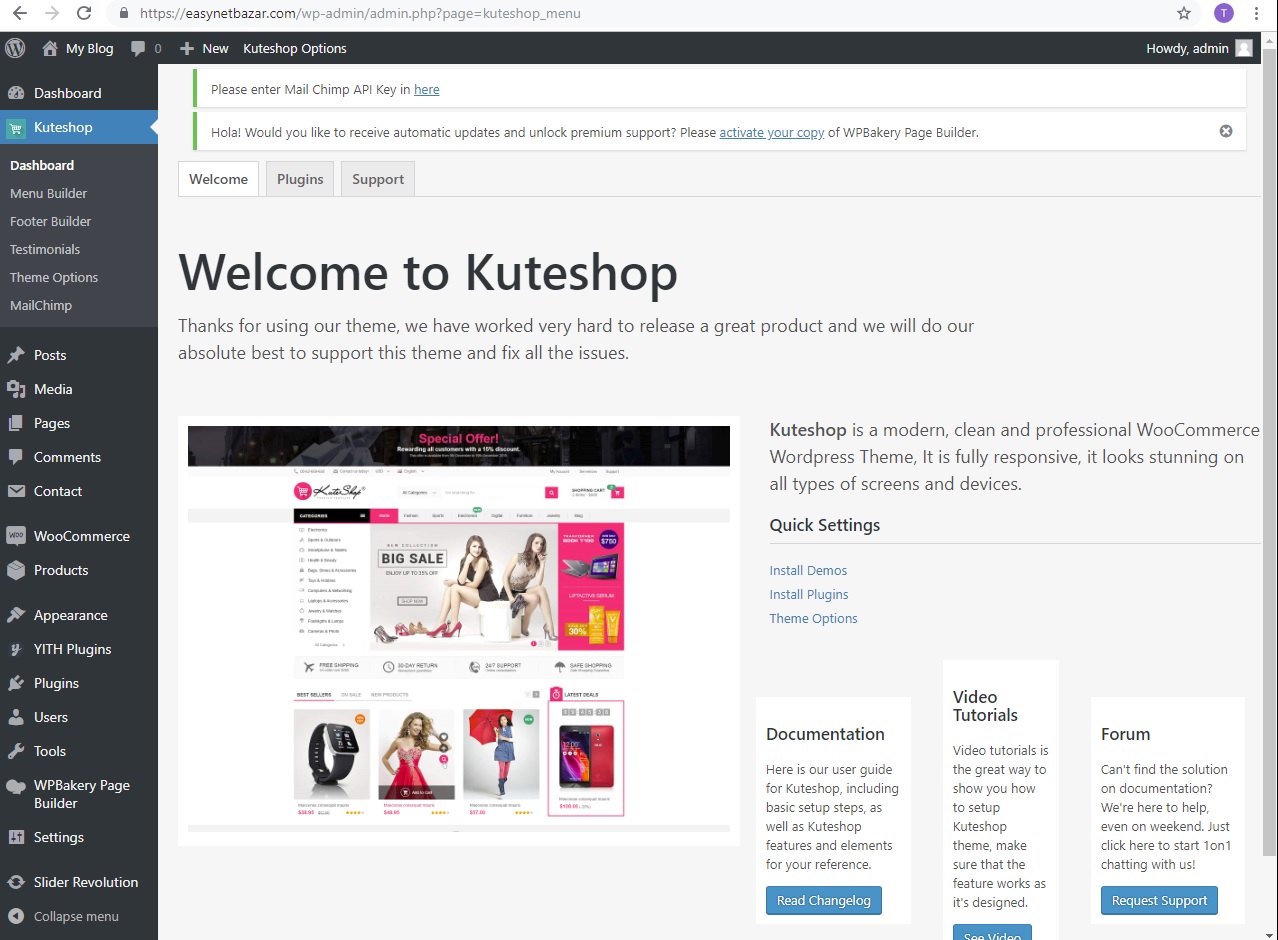Click the 'activate your copy' link
1278x940 pixels.
772,132
